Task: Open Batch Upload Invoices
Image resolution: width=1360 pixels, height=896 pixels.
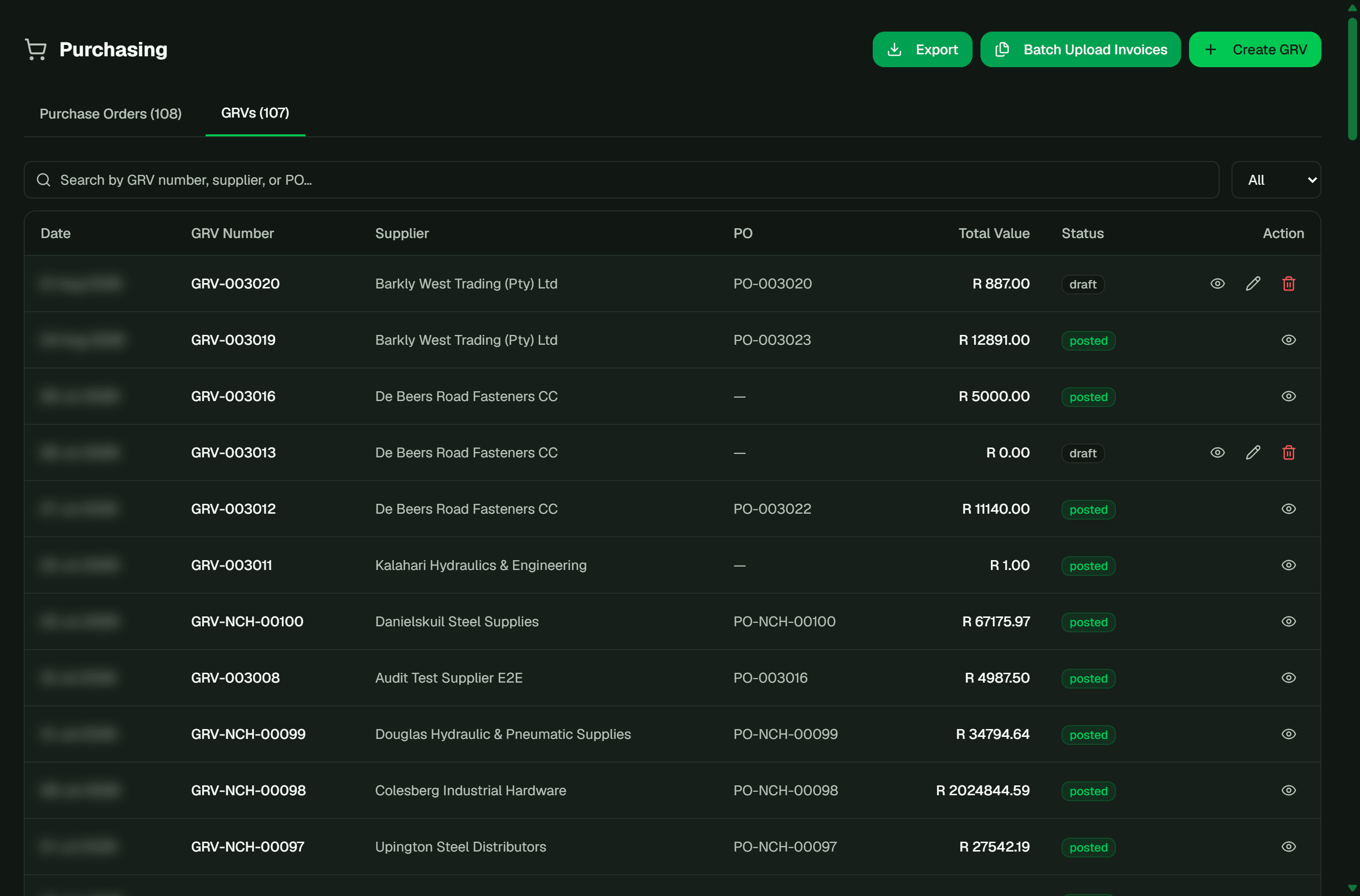Action: [x=1080, y=50]
